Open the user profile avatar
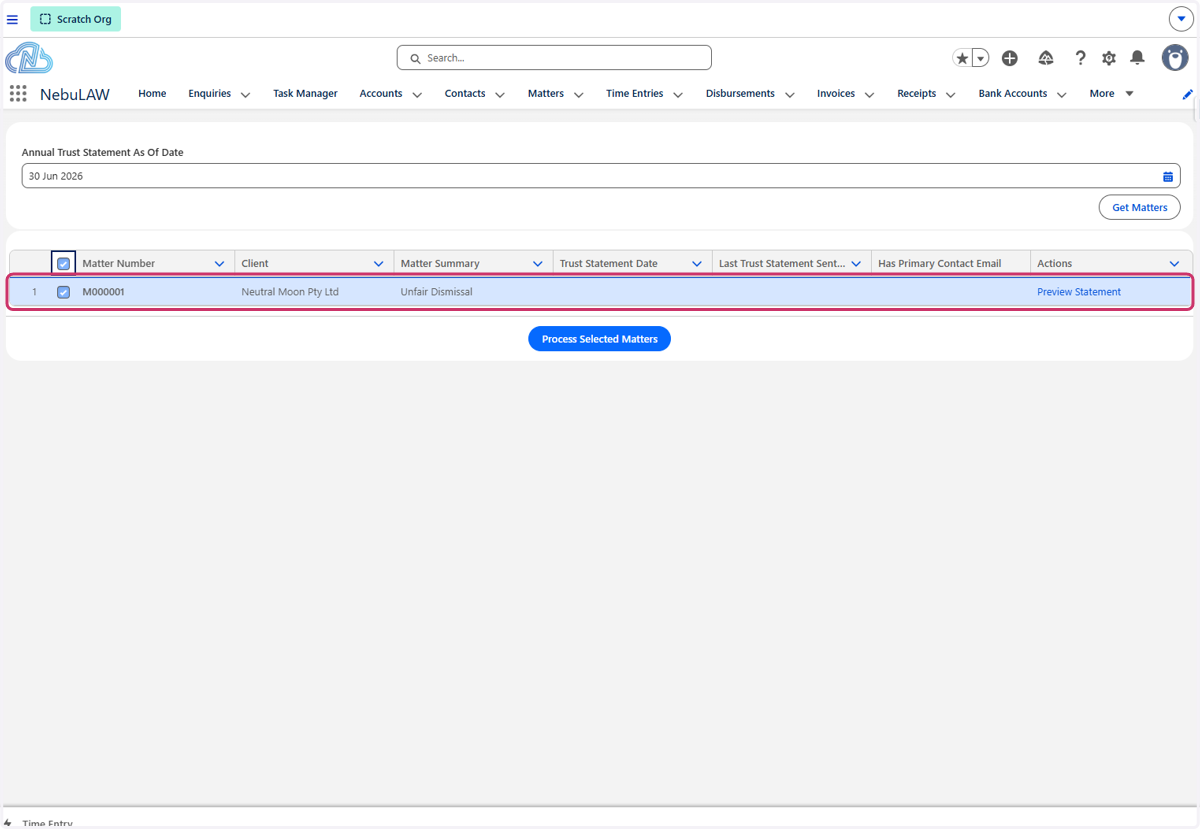 (x=1175, y=58)
